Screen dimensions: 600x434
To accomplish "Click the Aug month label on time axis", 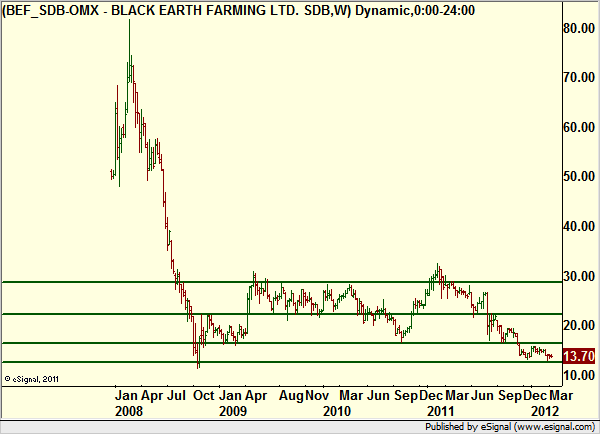I will coord(291,395).
